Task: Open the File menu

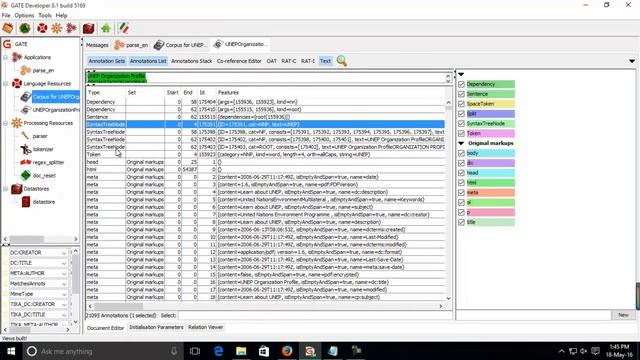Action: click(x=6, y=16)
